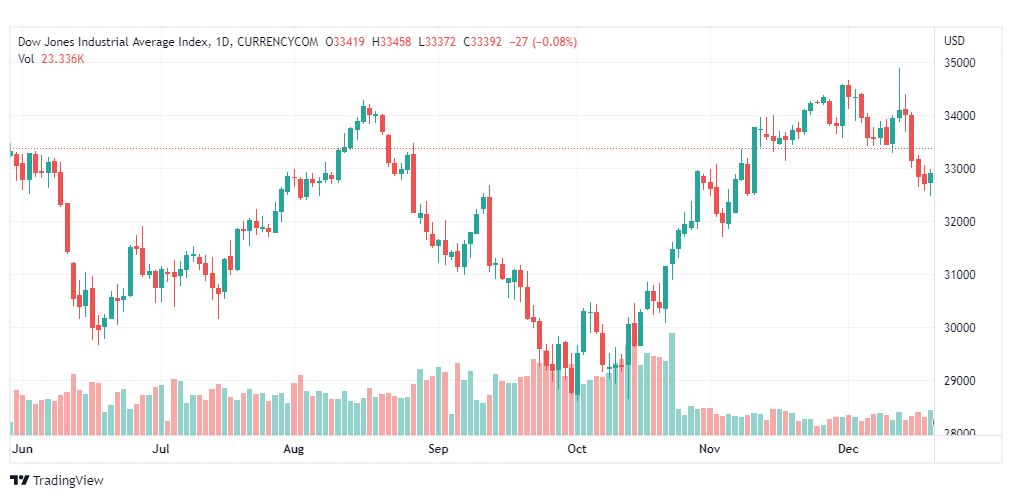Select the Jul marker on time axis

[160, 450]
